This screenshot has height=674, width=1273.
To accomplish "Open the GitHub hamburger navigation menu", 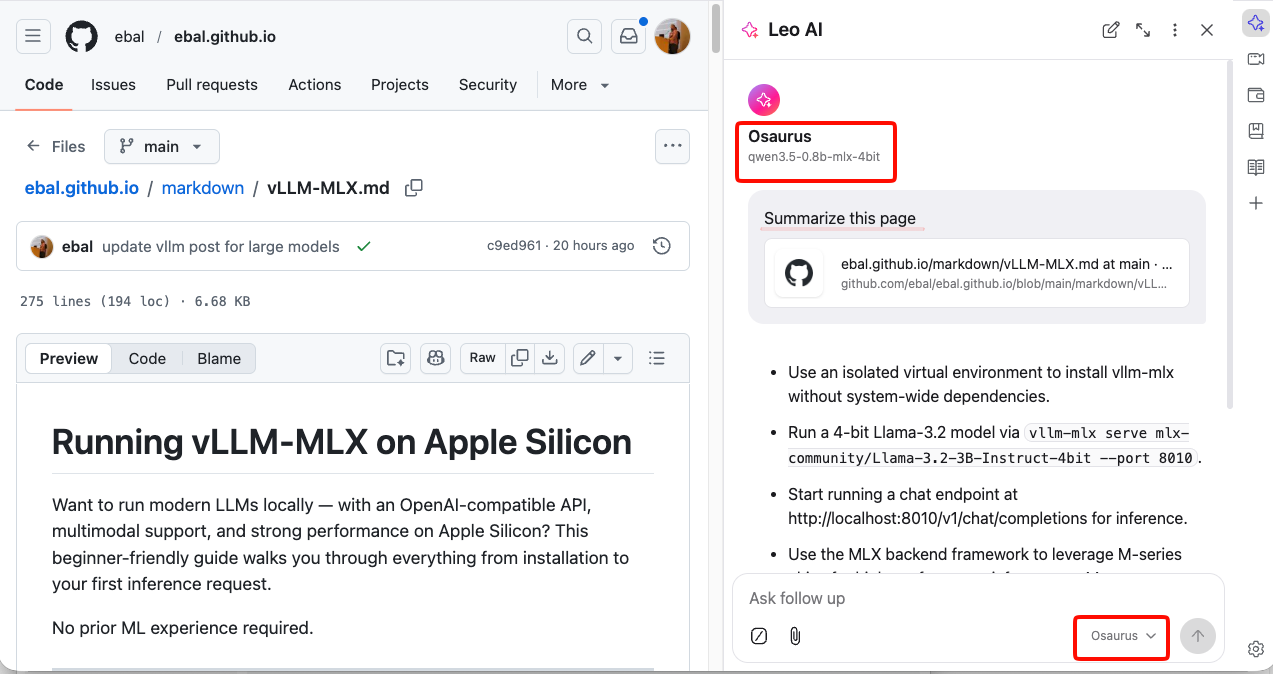I will point(33,37).
